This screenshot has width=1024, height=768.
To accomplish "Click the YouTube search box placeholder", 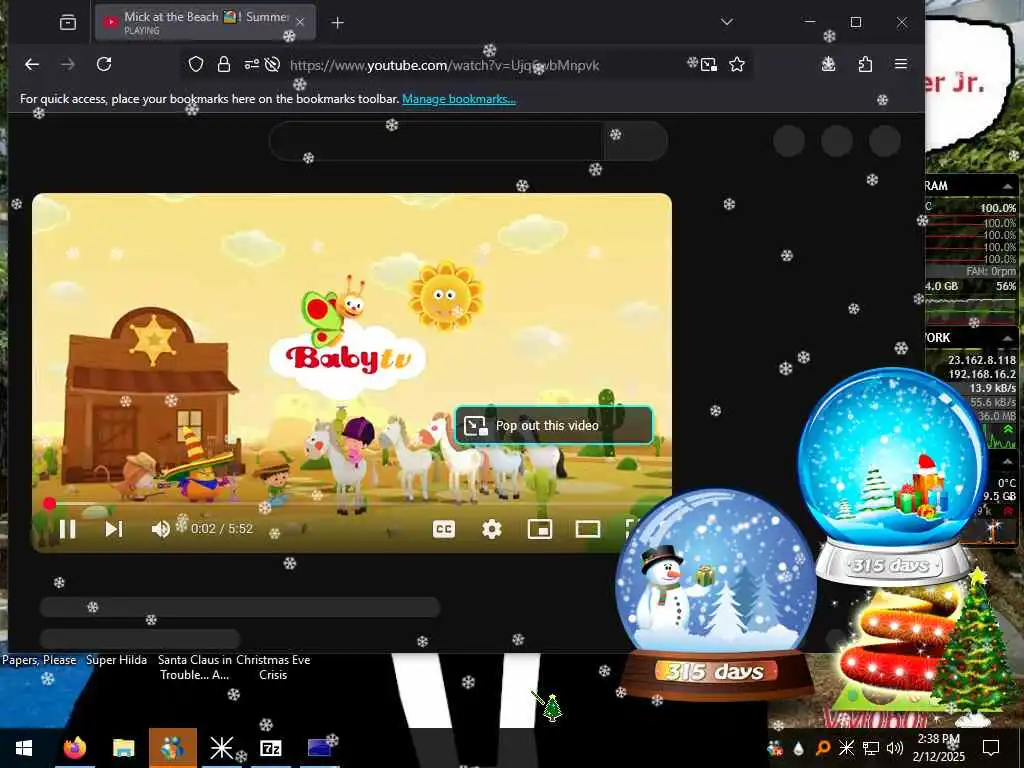I will pyautogui.click(x=436, y=140).
